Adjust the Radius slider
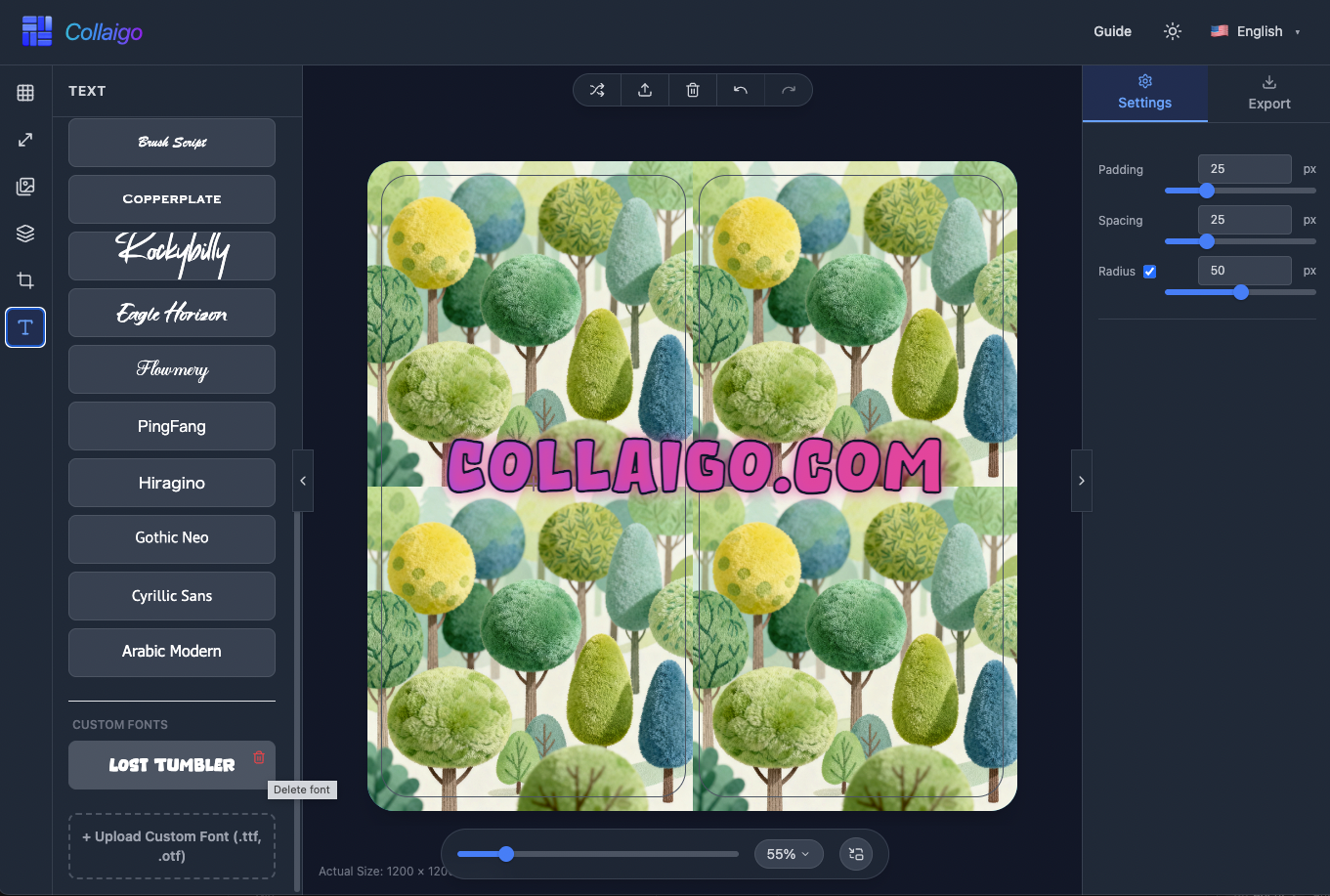Viewport: 1330px width, 896px height. (1240, 292)
